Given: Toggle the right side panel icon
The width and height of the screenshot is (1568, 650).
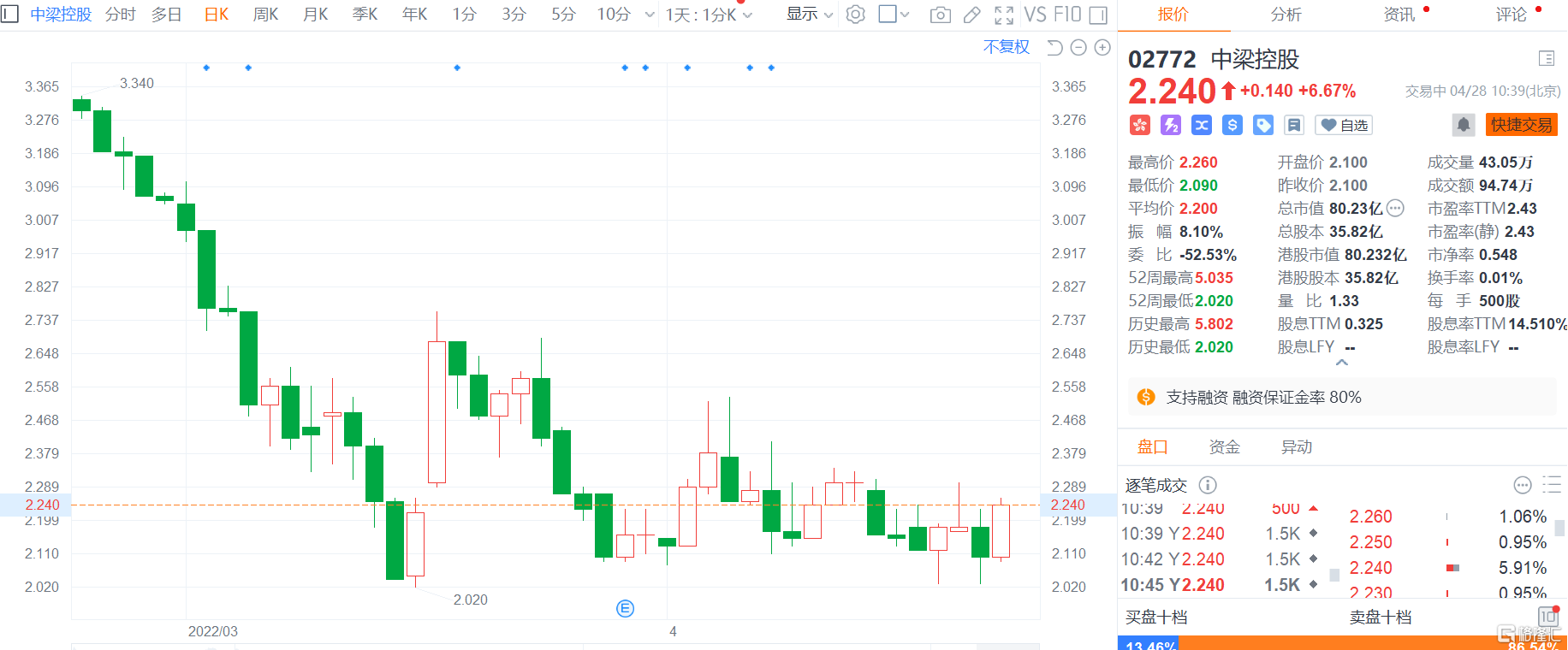Looking at the screenshot, I should (1098, 15).
